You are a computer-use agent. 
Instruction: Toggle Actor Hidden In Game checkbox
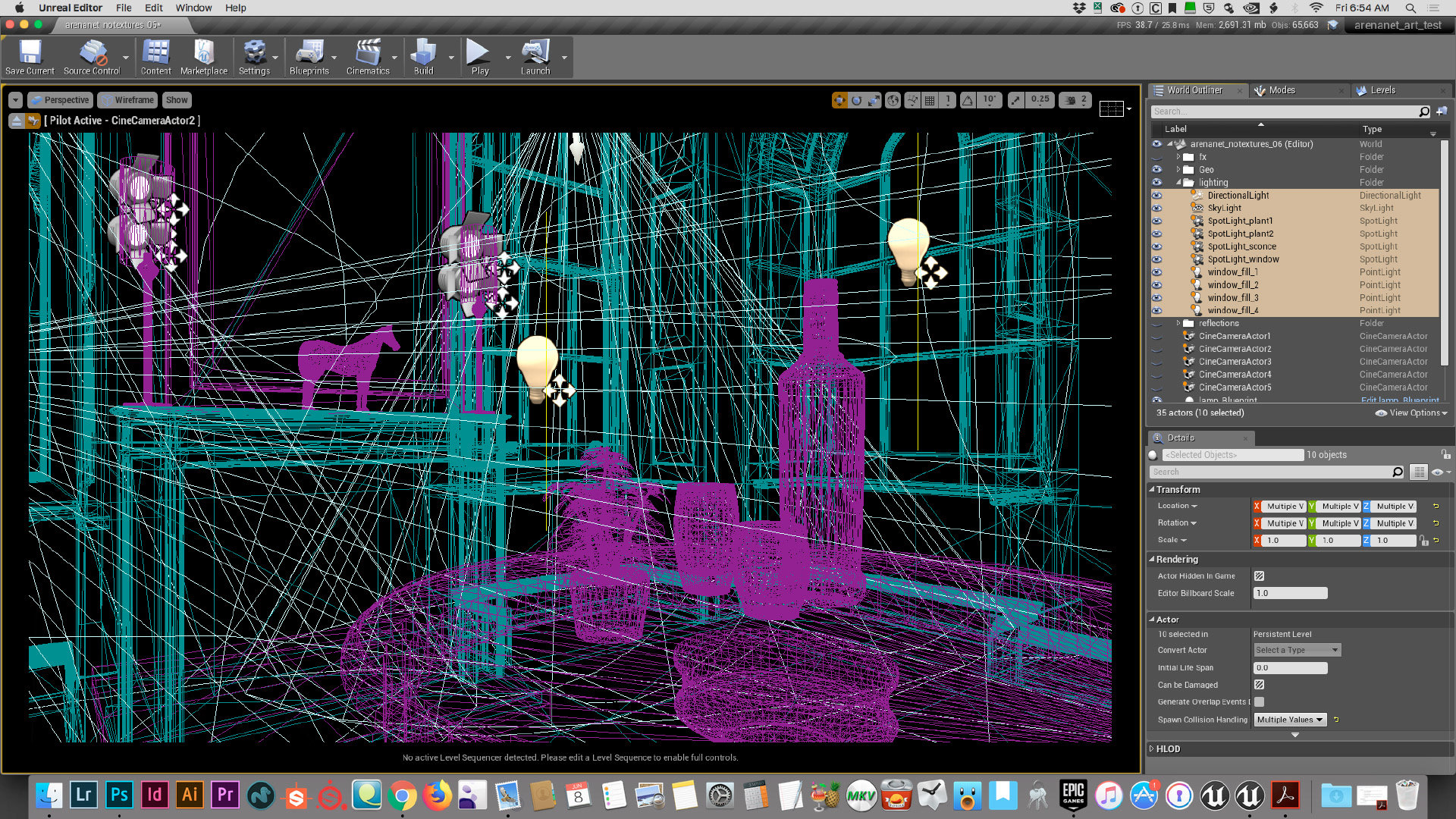point(1259,576)
